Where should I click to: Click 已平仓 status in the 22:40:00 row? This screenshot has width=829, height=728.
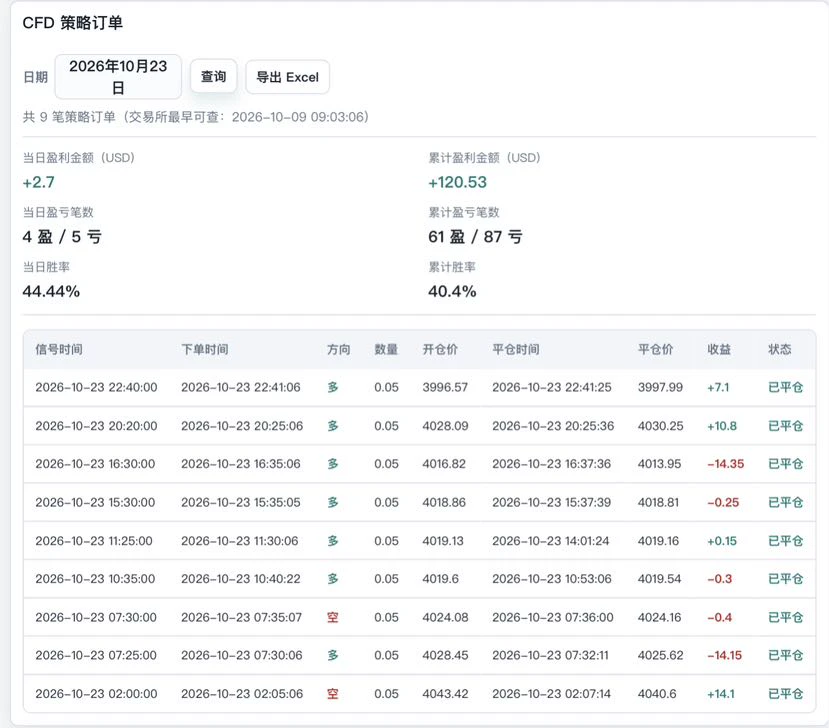point(786,388)
